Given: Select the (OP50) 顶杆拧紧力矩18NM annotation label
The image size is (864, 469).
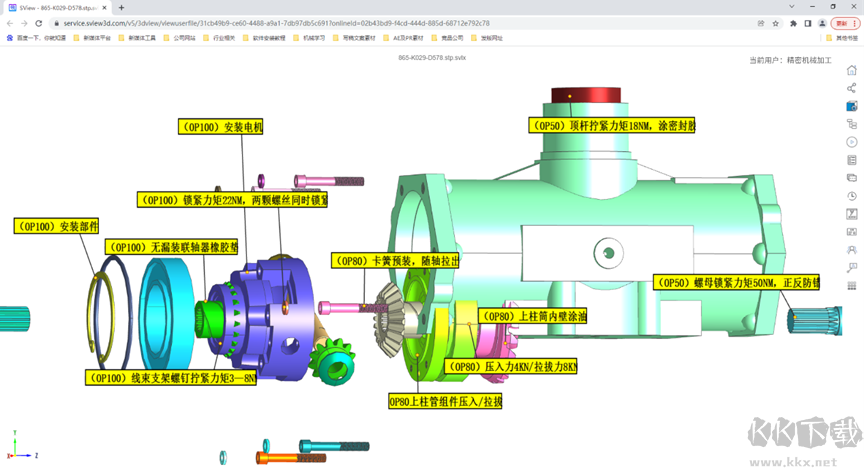Looking at the screenshot, I should click(x=612, y=126).
